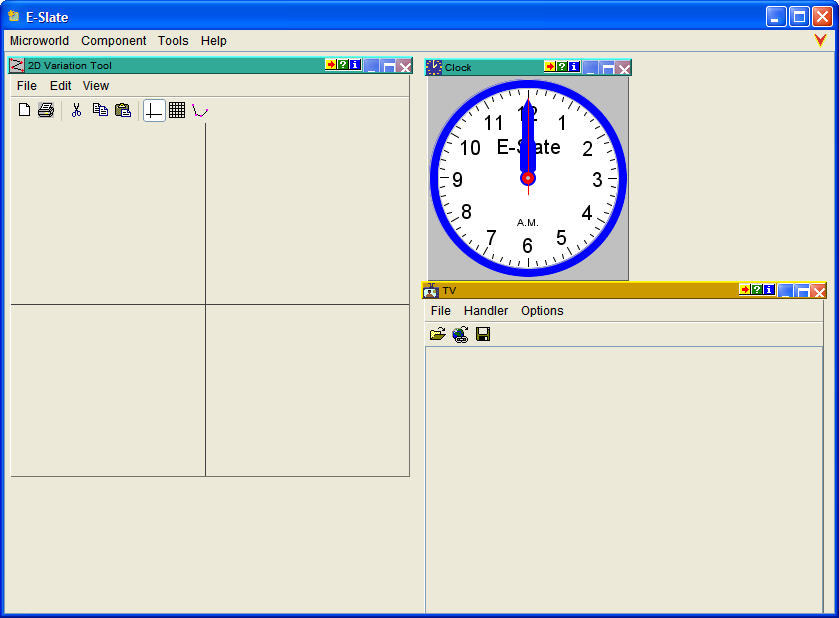
Task: Click the Paste icon in 2D Variation toolbar
Action: [122, 110]
